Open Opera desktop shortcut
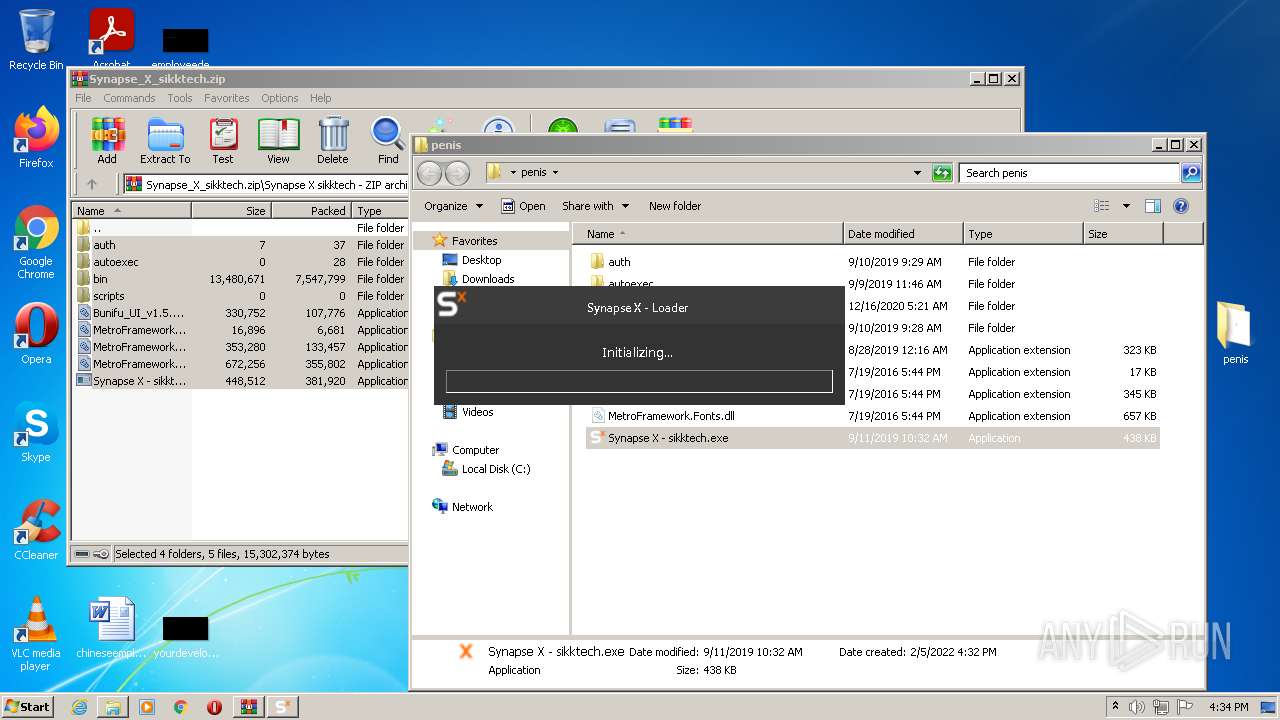1280x720 pixels. point(36,334)
